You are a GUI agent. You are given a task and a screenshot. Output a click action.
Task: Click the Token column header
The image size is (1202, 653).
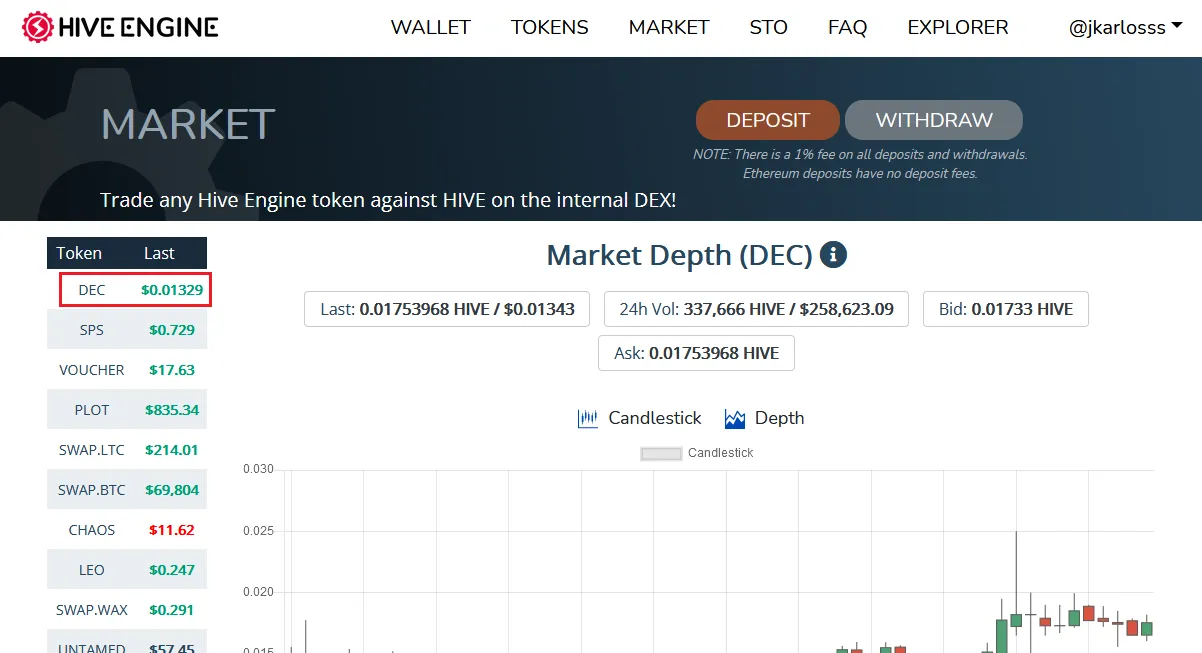point(79,253)
